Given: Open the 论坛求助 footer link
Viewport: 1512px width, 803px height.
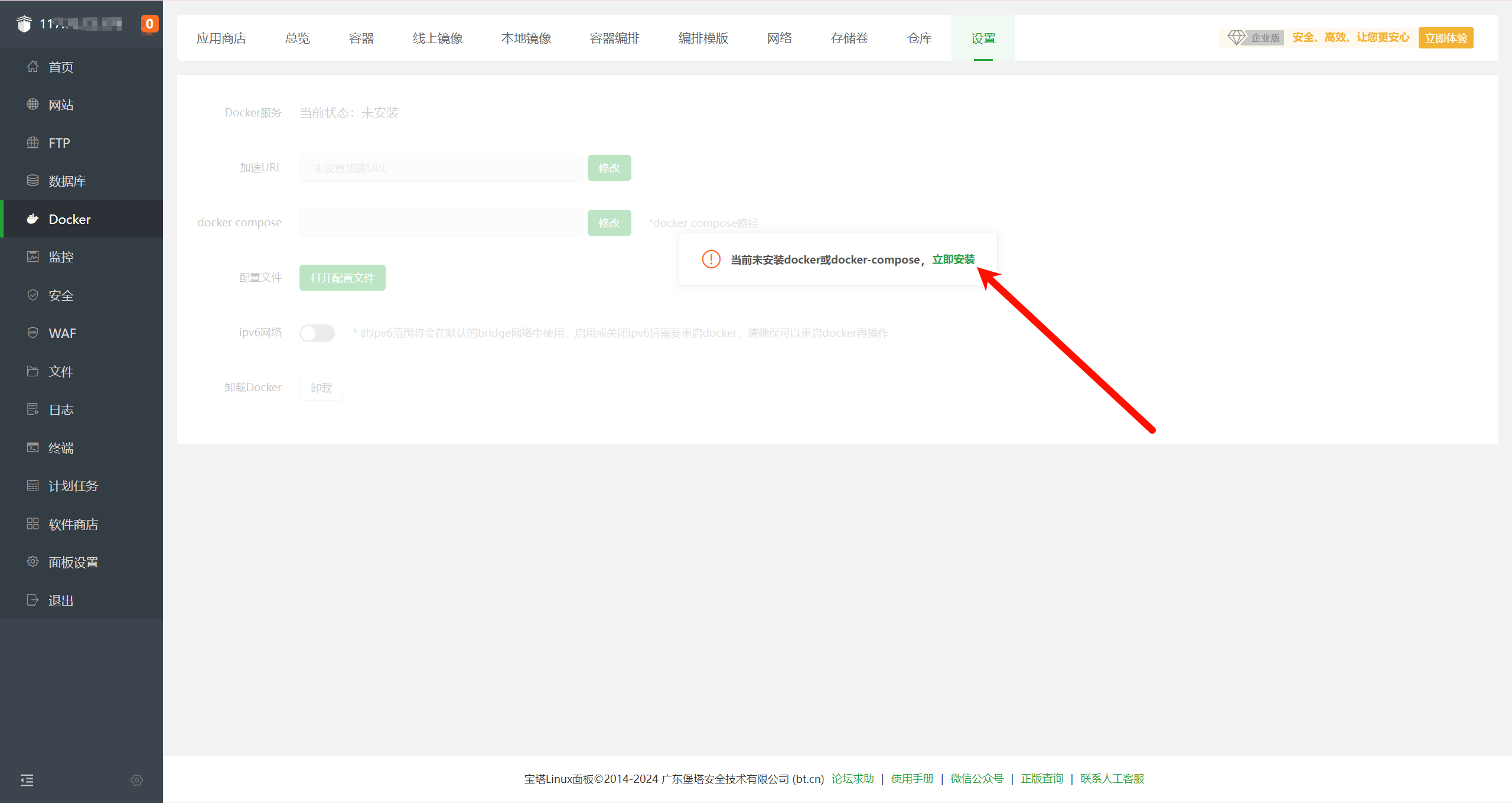Looking at the screenshot, I should click(852, 779).
